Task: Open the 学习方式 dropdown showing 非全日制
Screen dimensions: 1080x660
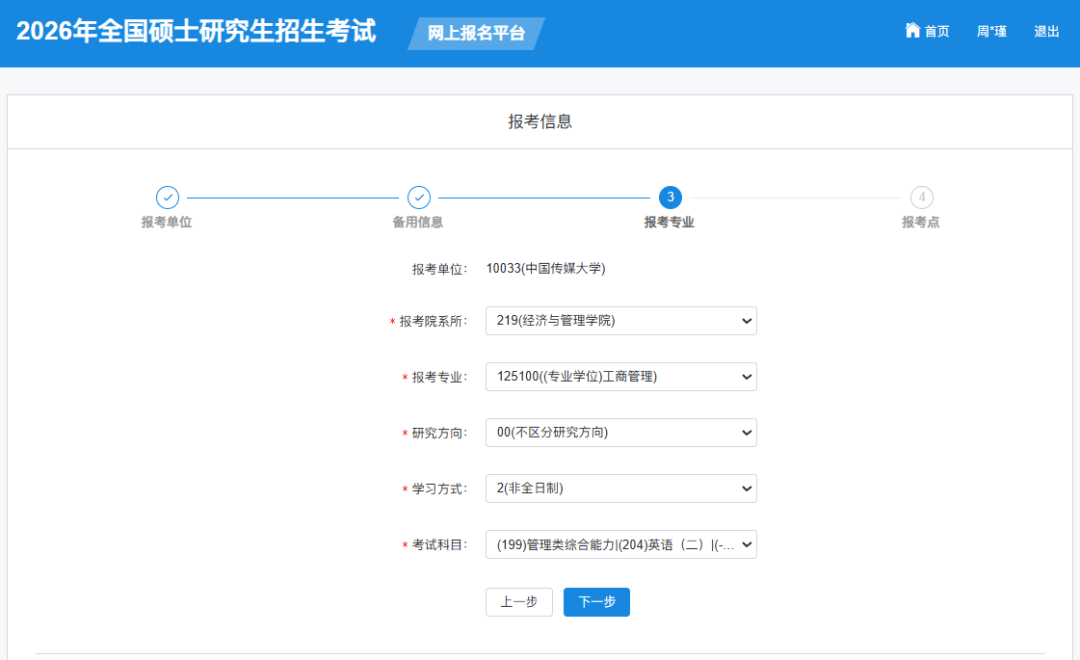Action: (620, 488)
